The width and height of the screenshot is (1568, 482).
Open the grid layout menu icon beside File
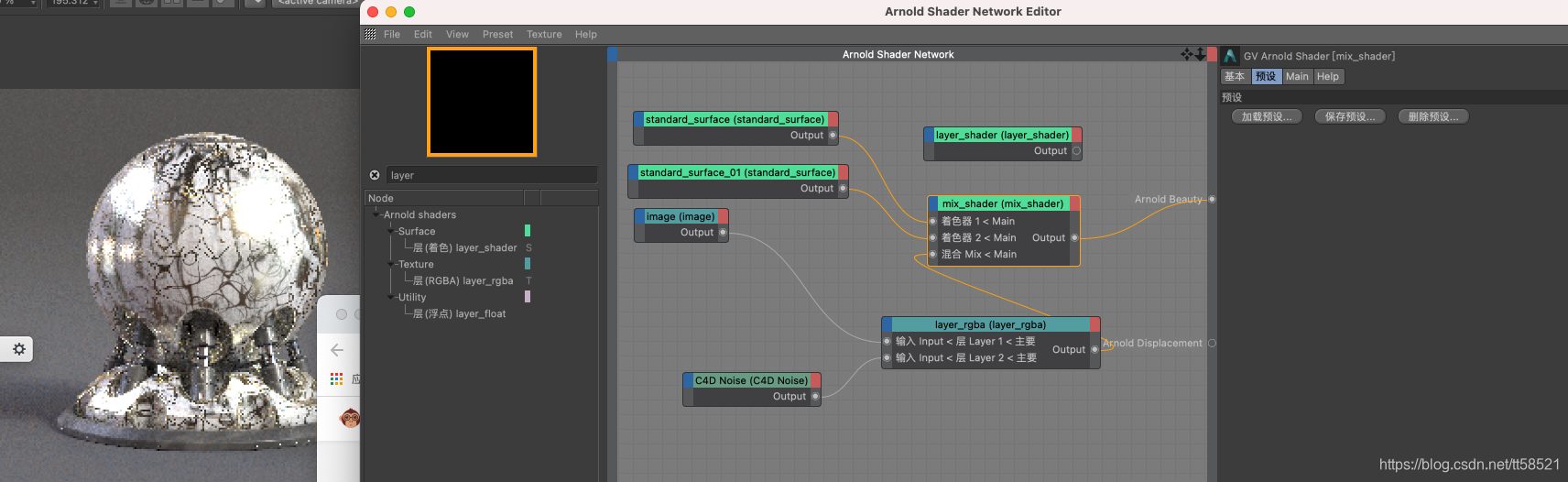370,34
